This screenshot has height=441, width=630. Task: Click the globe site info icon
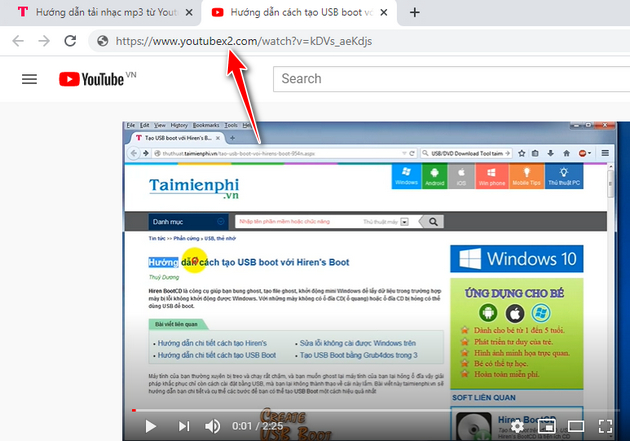click(102, 41)
